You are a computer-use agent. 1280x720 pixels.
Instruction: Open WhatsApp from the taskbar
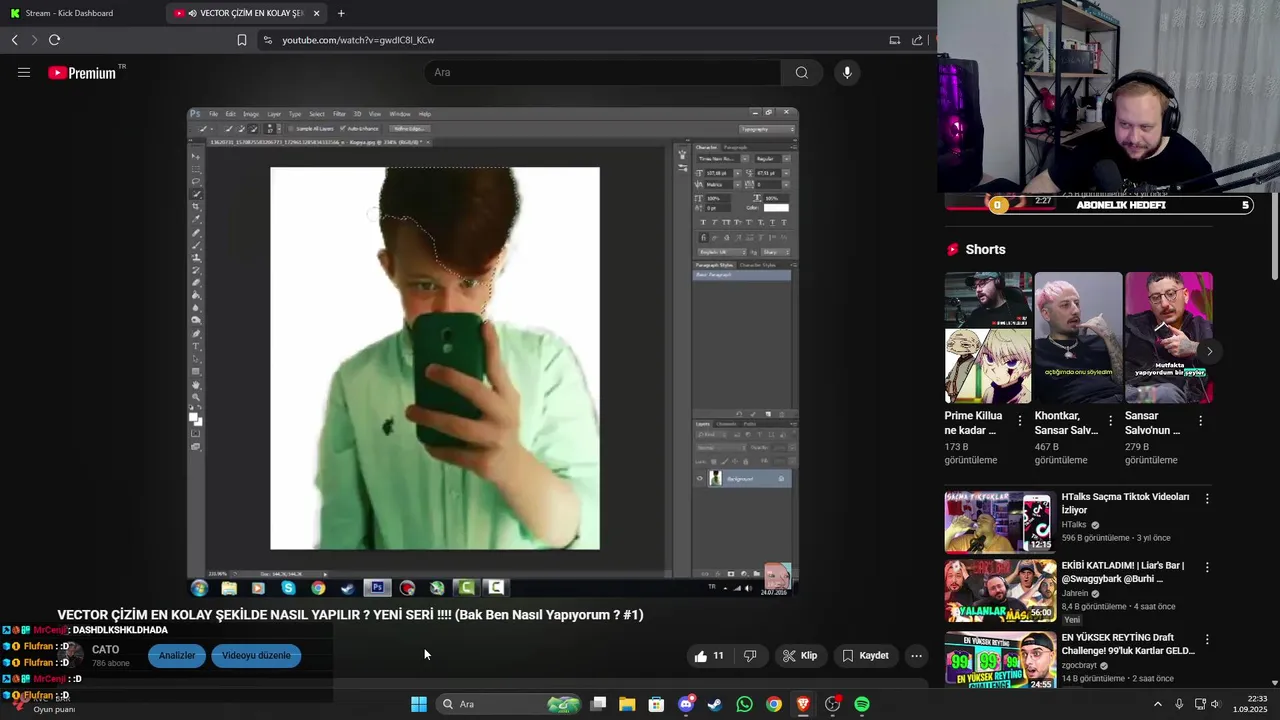[x=744, y=704]
